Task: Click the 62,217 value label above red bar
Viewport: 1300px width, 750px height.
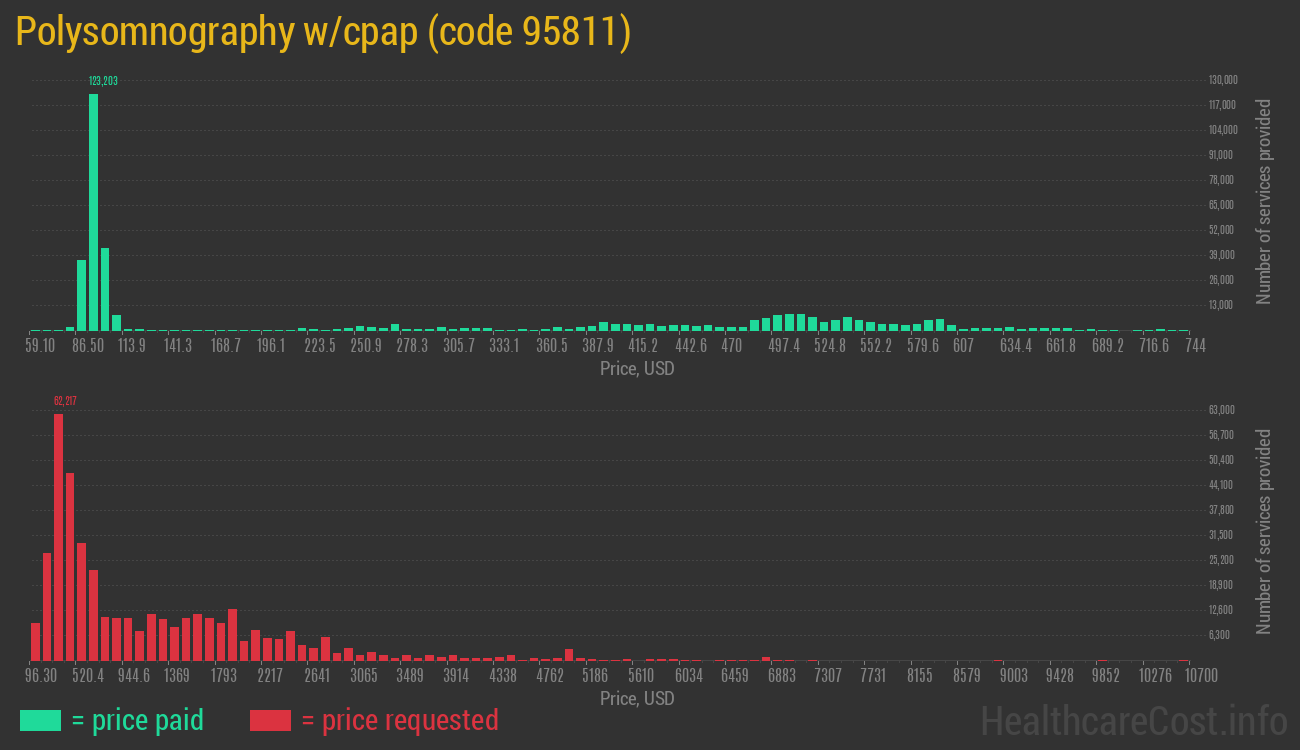Action: pos(65,401)
